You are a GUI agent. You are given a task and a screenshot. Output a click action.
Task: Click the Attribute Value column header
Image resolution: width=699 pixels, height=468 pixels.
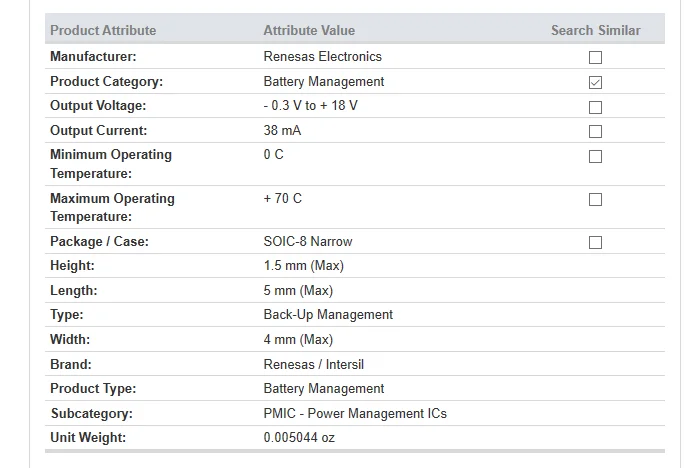coord(309,30)
